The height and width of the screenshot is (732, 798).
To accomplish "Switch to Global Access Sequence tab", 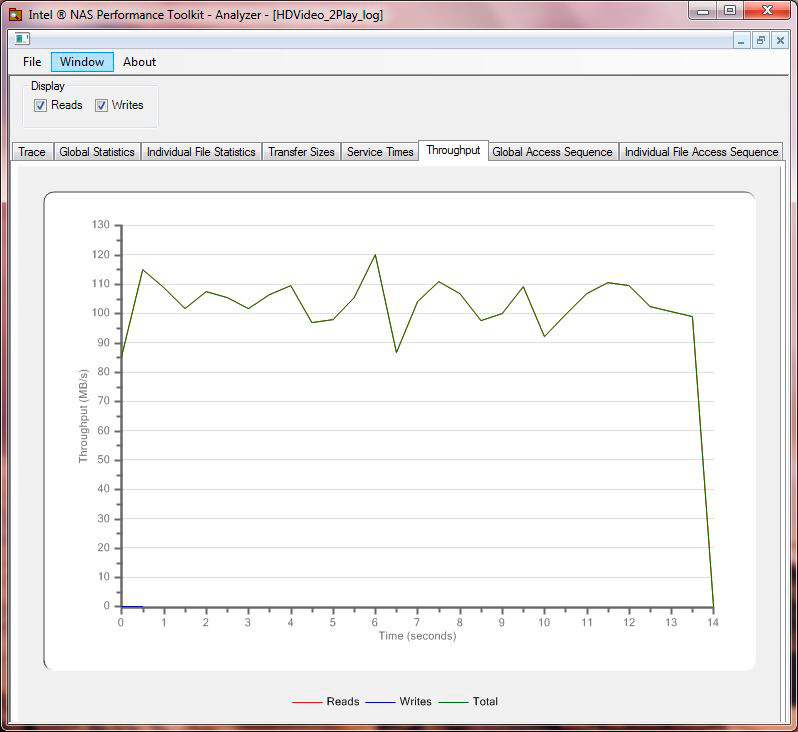I will point(552,152).
